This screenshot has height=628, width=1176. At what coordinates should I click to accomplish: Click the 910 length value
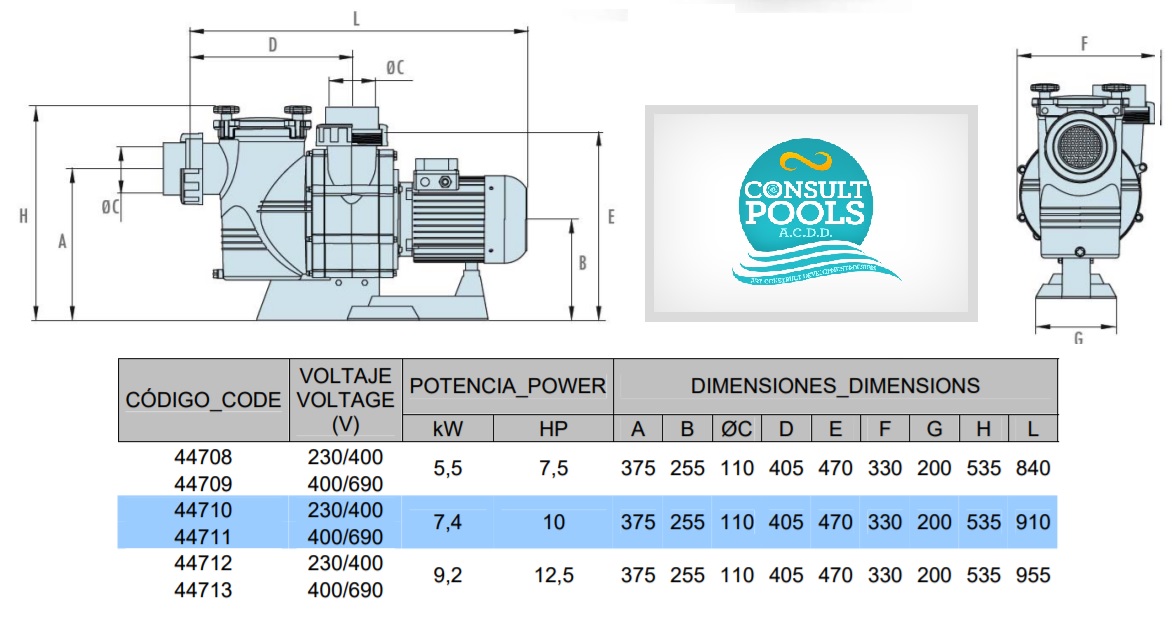tap(1032, 522)
